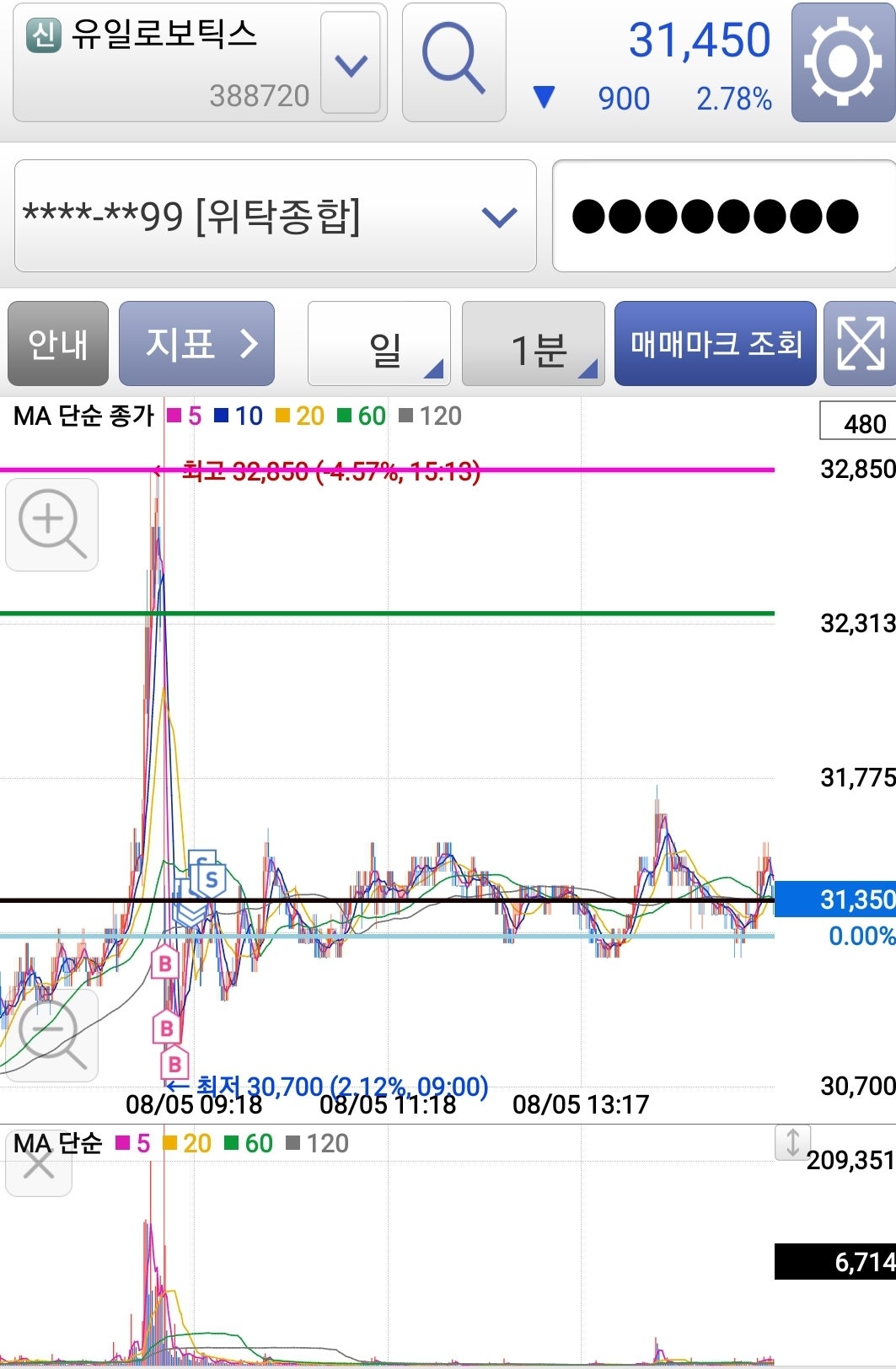Zoom out on the chart
Screen dimensions: 896x1369
[x=52, y=1035]
